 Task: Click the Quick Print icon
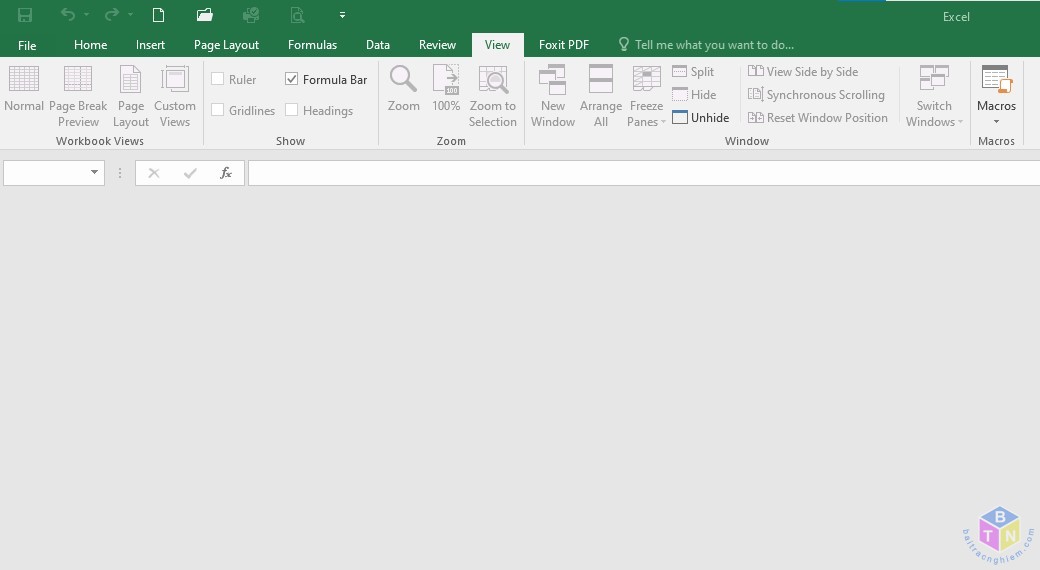click(251, 15)
